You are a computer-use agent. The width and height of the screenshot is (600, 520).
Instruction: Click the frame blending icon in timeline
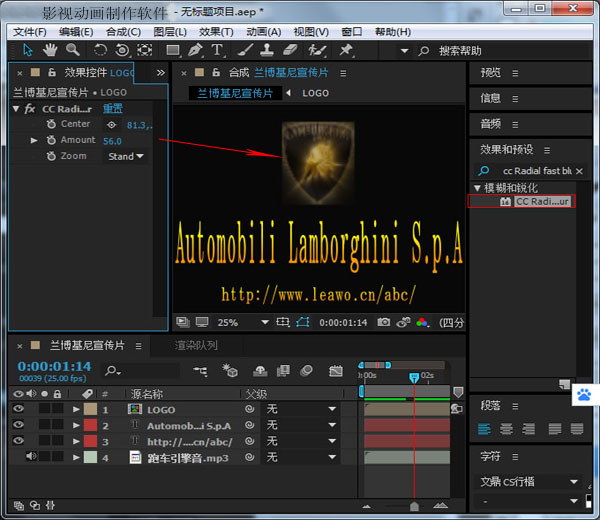coord(283,370)
